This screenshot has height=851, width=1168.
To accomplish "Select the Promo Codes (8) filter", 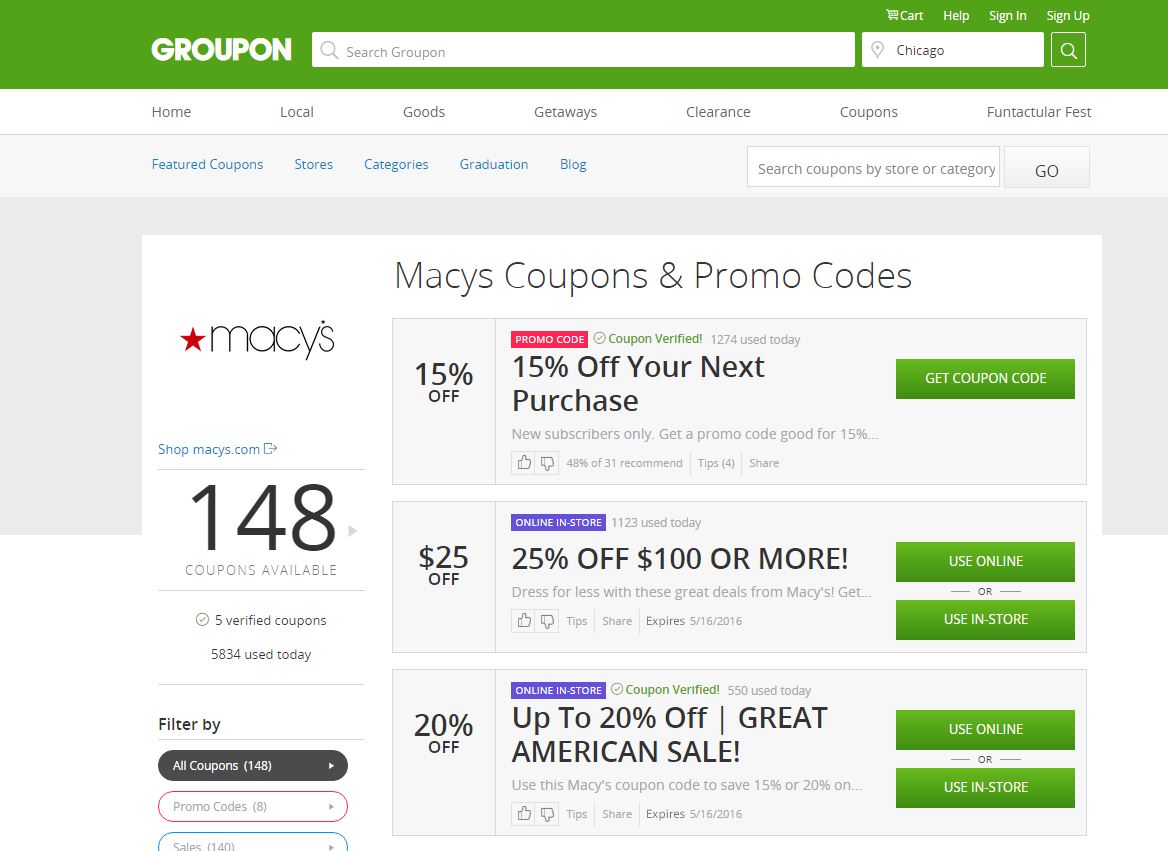I will pos(253,806).
